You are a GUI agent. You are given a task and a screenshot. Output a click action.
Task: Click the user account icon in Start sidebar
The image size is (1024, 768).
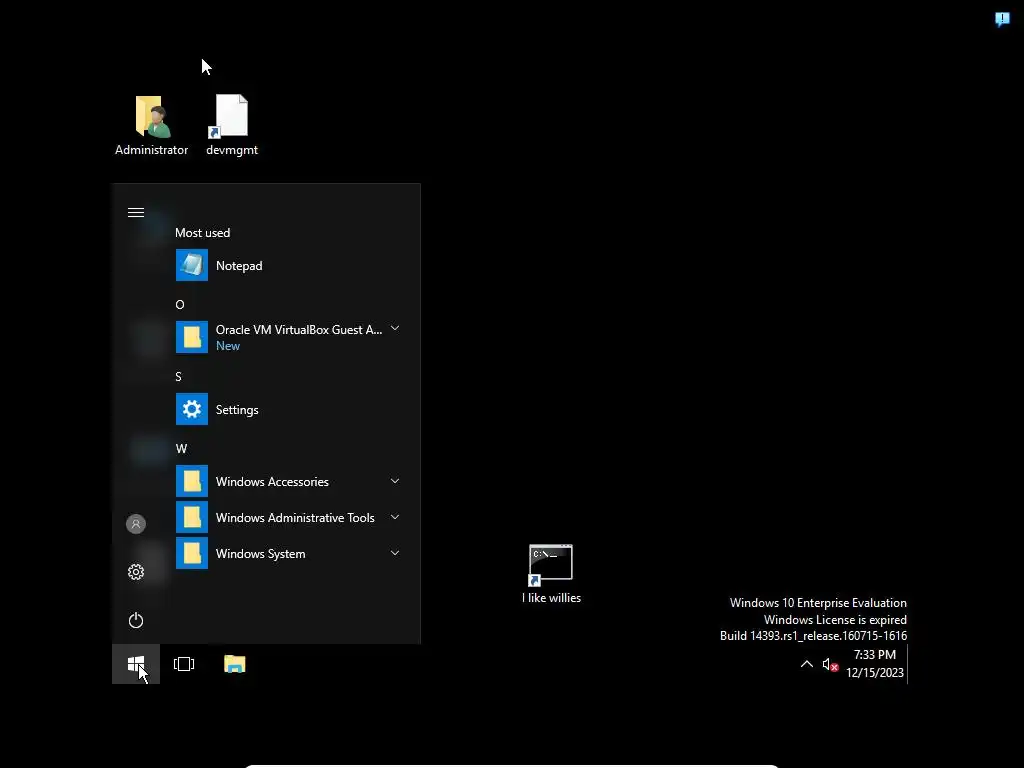[136, 524]
